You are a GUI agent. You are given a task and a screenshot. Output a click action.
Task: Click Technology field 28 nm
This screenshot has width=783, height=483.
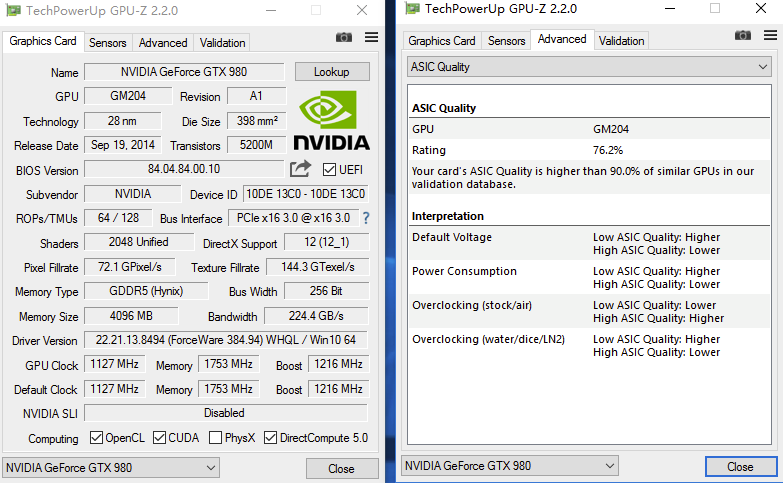pyautogui.click(x=122, y=121)
